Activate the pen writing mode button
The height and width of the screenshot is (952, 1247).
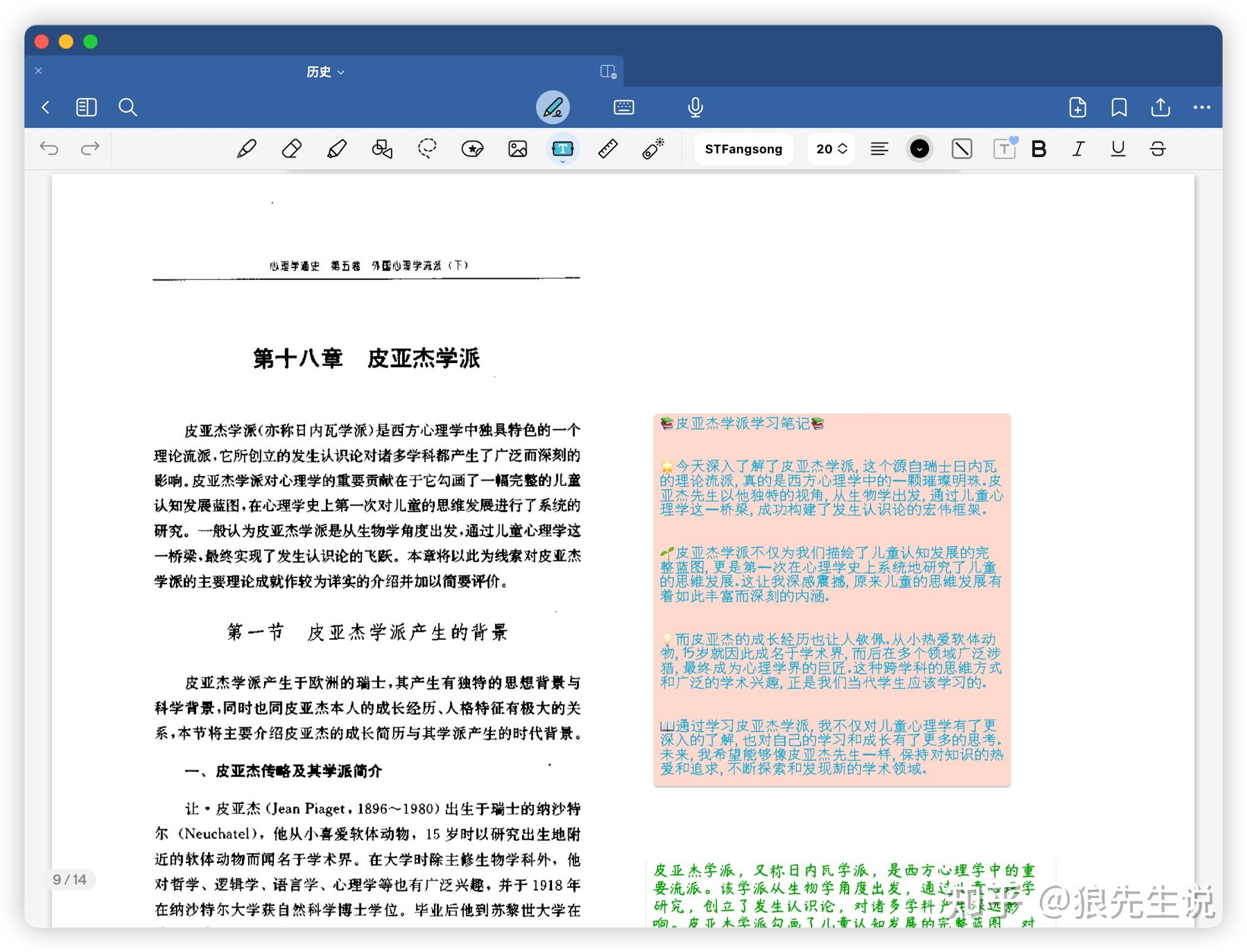(x=553, y=108)
